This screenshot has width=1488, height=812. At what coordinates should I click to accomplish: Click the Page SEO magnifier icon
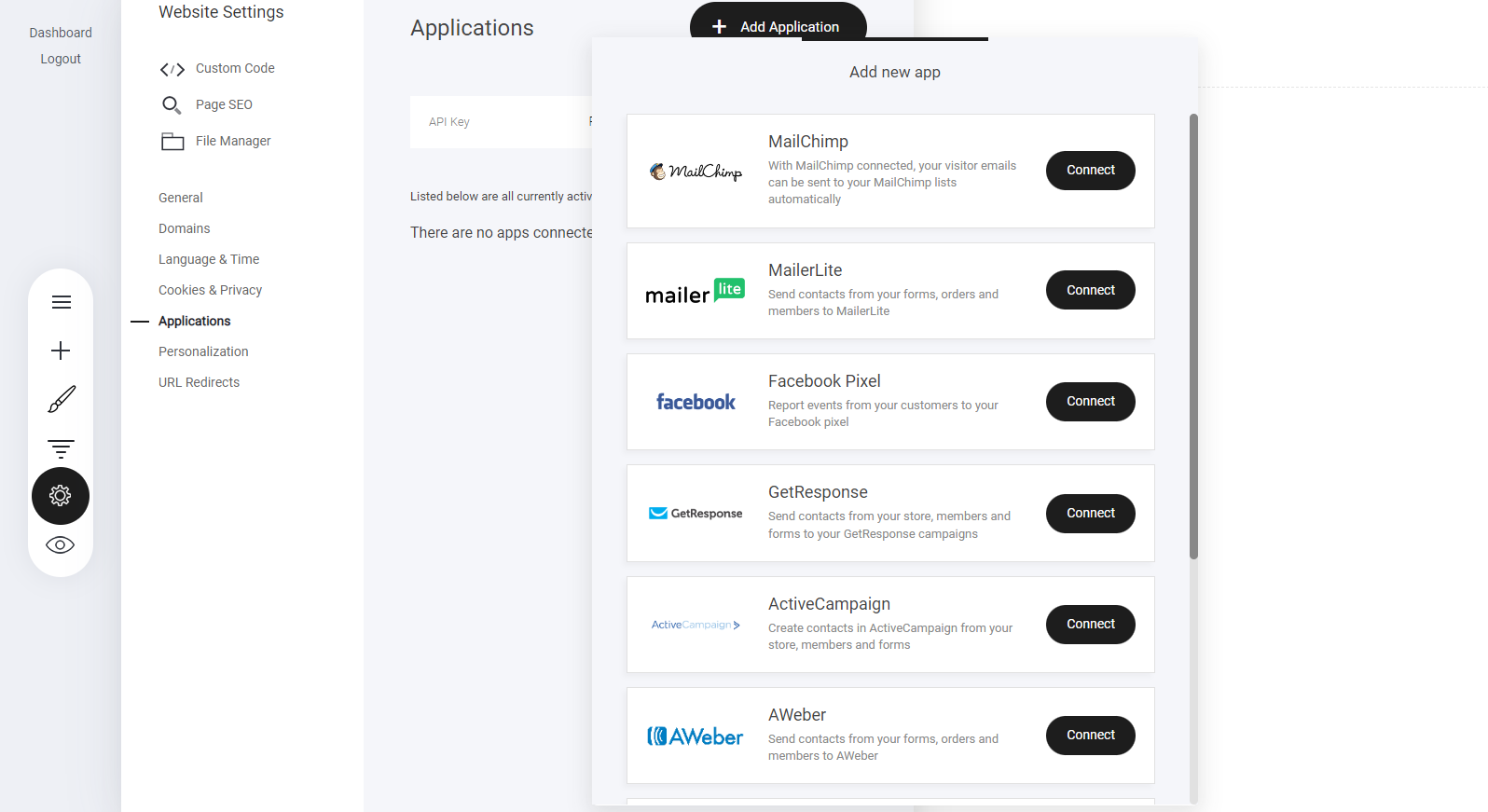tap(172, 105)
